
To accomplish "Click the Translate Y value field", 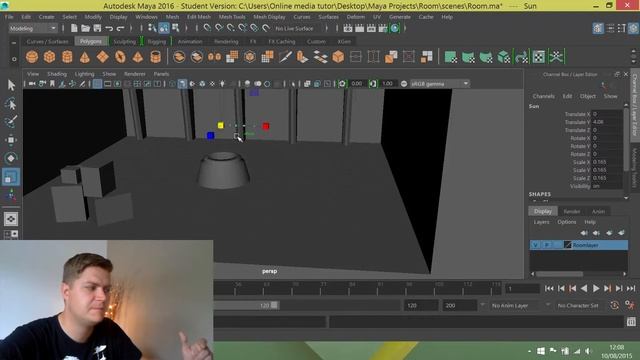I will (606, 122).
